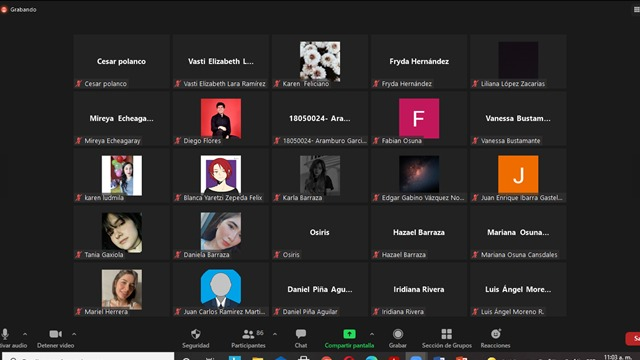Screen dimensions: 640x360
Task: Click the large 'Fryda Hernández' center name
Action: pyautogui.click(x=419, y=61)
